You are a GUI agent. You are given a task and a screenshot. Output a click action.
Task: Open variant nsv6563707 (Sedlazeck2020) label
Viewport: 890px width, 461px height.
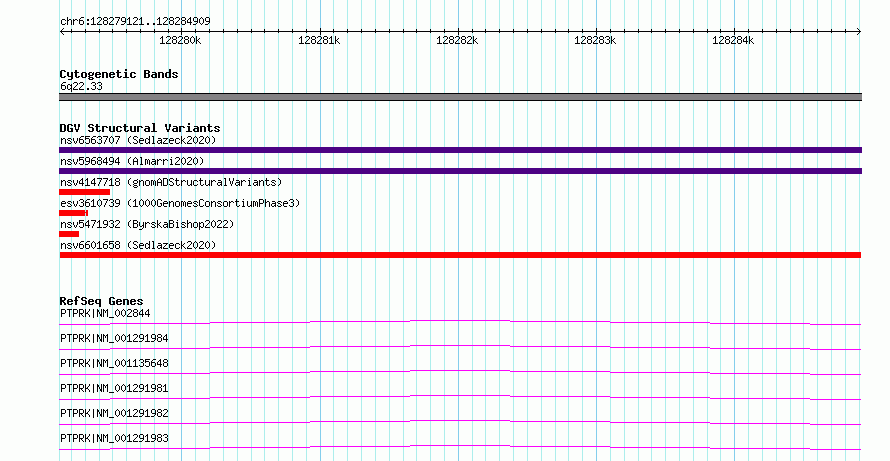pos(138,140)
